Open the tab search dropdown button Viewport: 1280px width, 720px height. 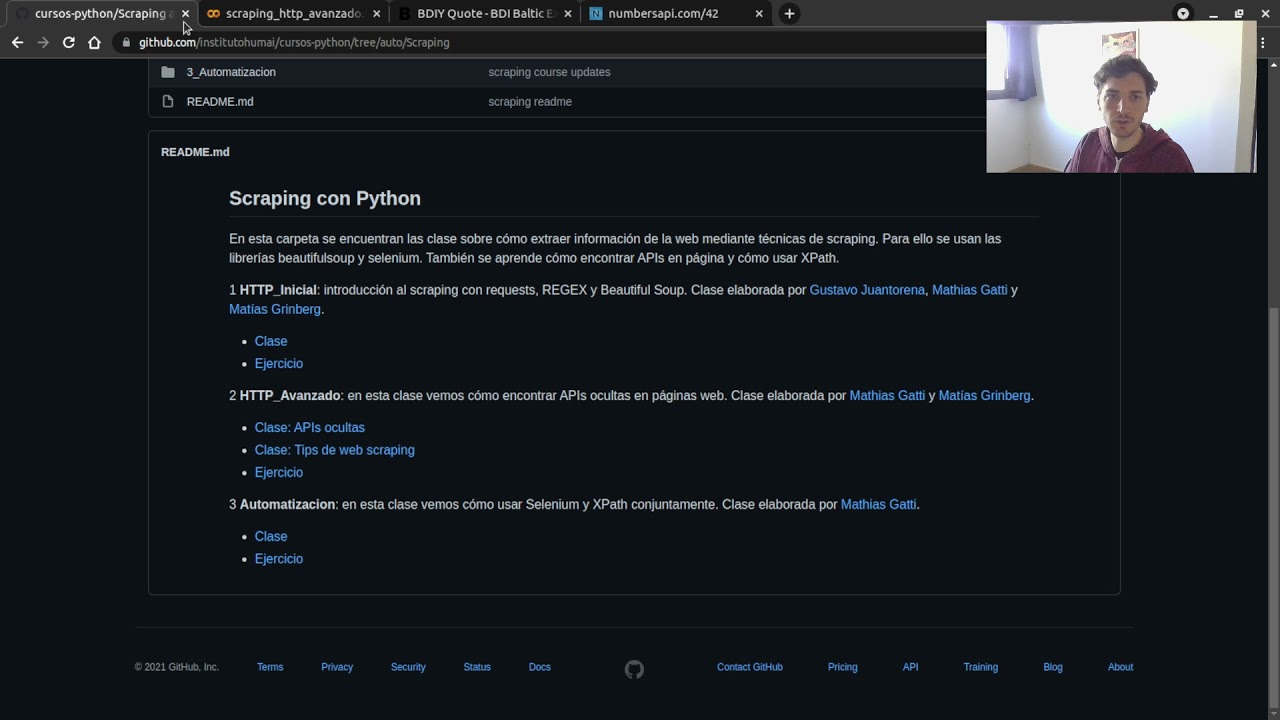(x=1183, y=14)
